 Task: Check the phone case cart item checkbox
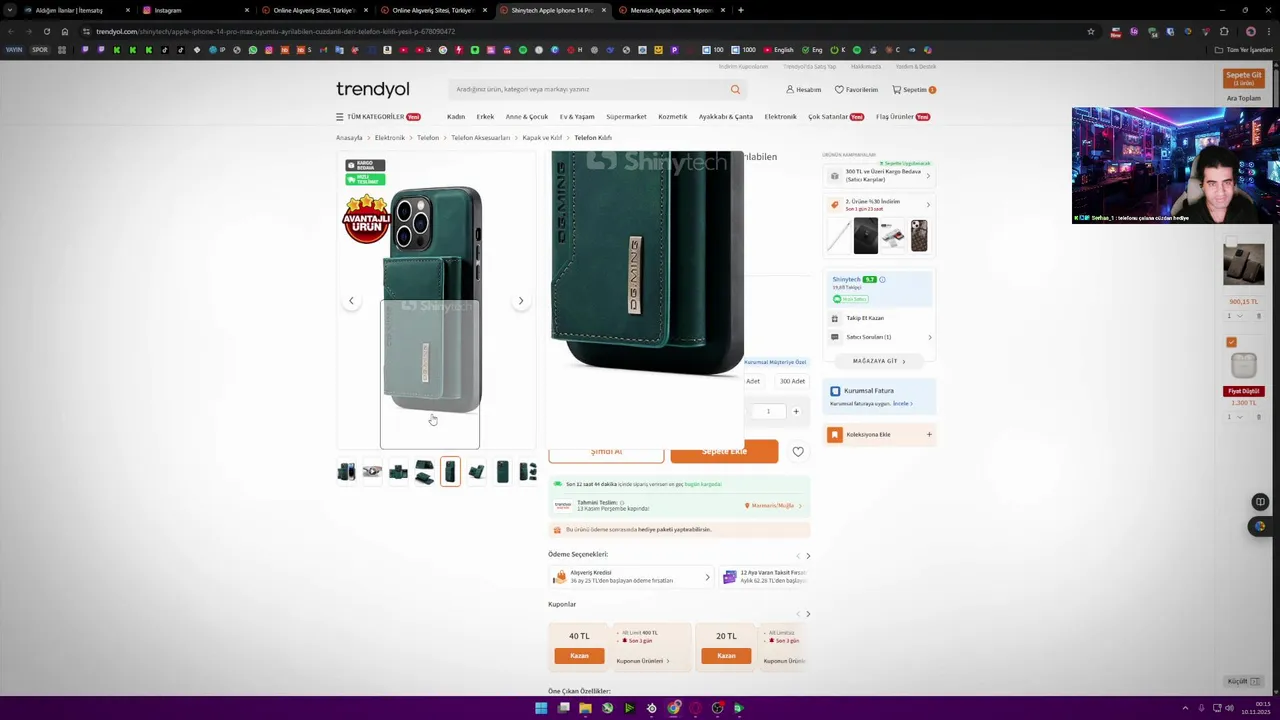coord(1231,241)
